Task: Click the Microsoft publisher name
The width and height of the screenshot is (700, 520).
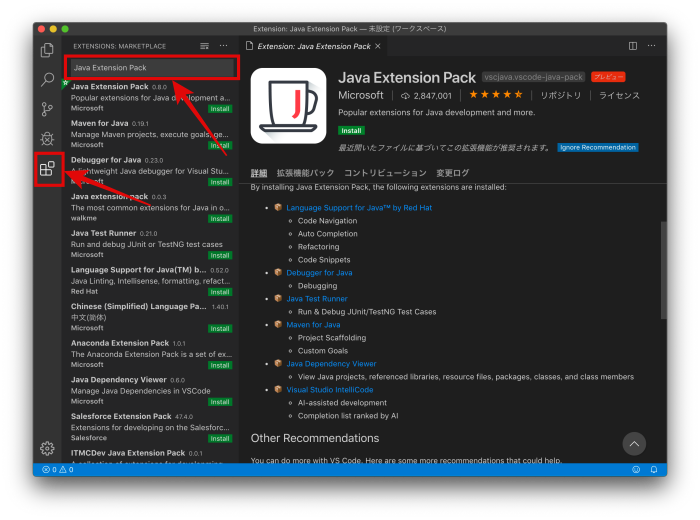Action: pos(360,95)
